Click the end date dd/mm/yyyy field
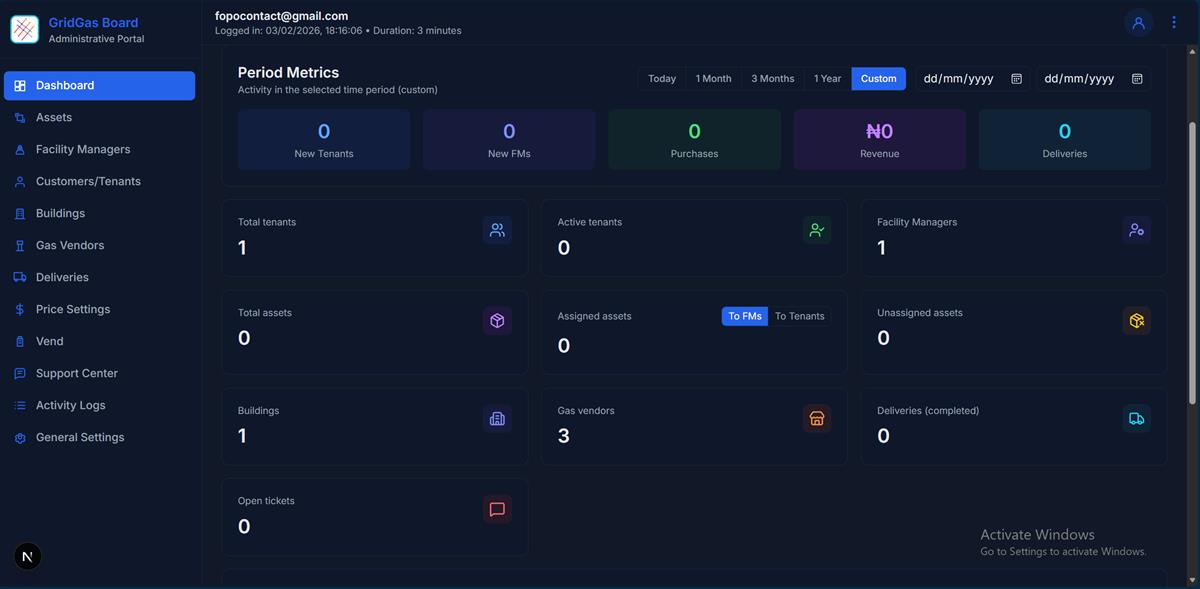This screenshot has width=1200, height=589. coord(1093,79)
